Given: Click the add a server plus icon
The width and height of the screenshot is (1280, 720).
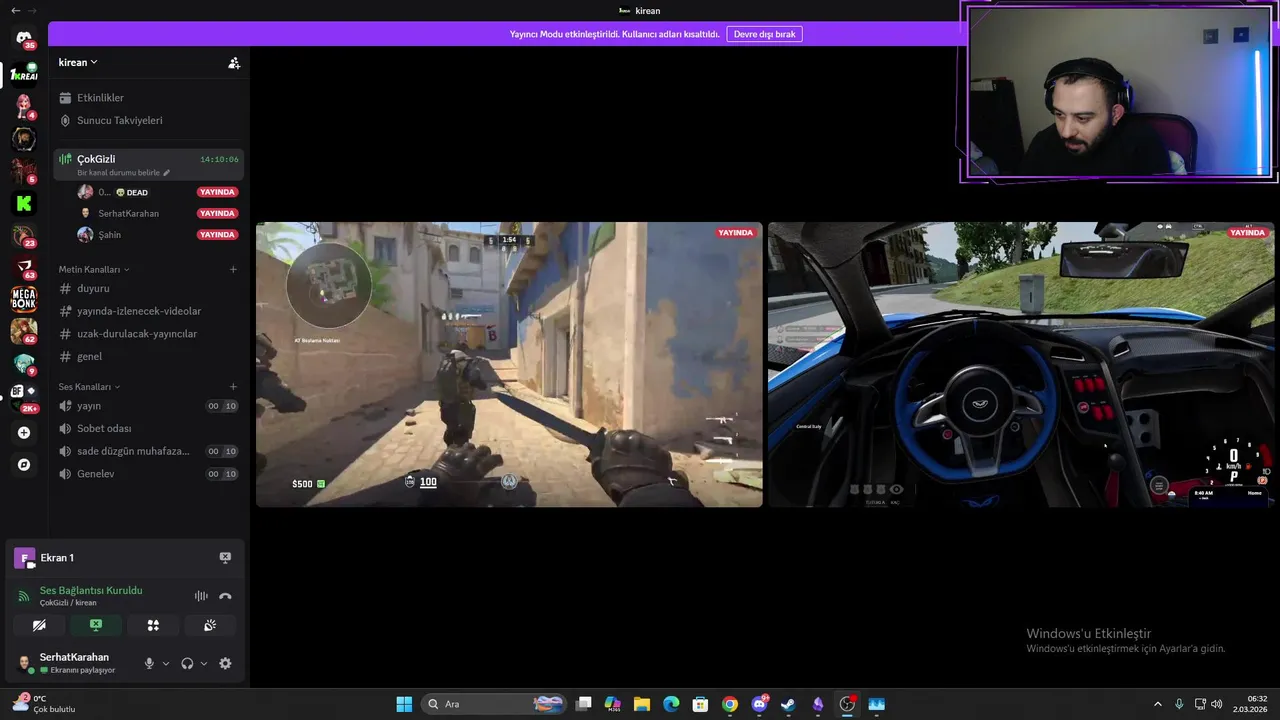Looking at the screenshot, I should [x=24, y=433].
